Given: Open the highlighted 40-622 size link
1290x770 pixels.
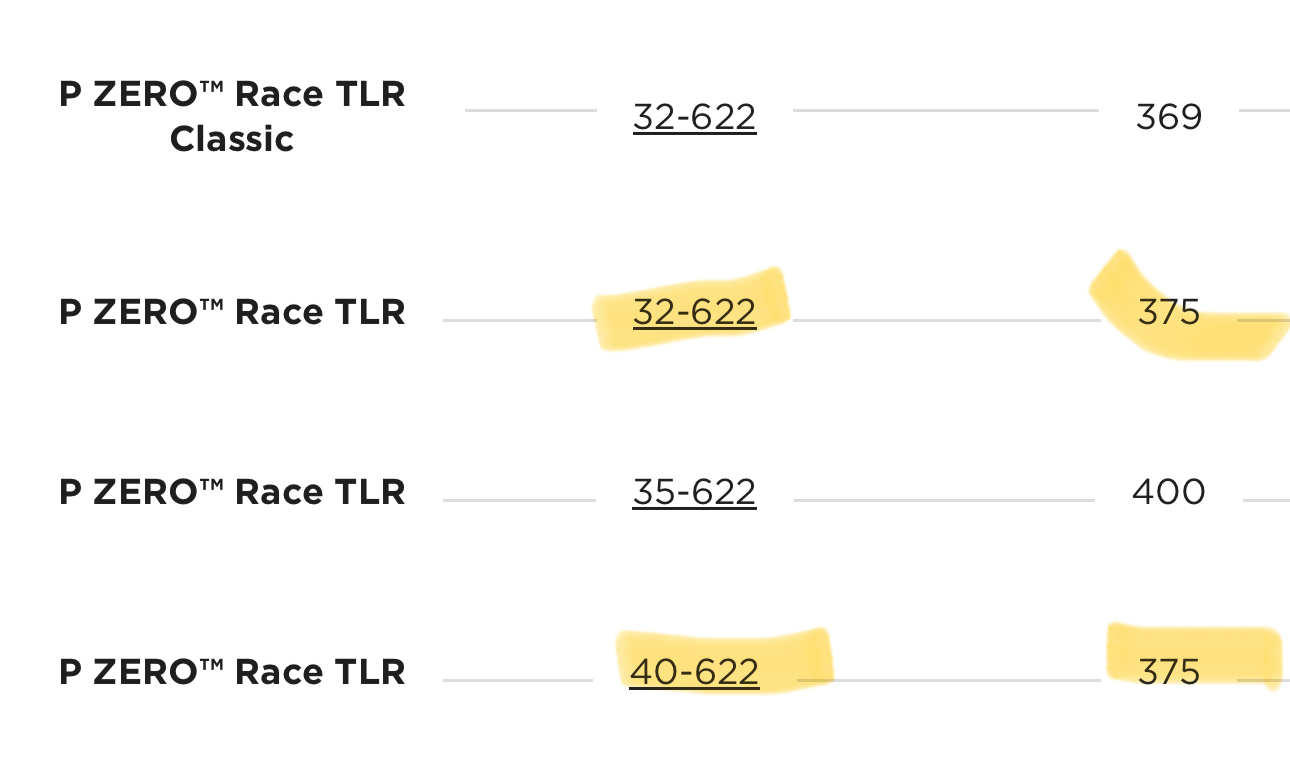Looking at the screenshot, I should click(694, 671).
